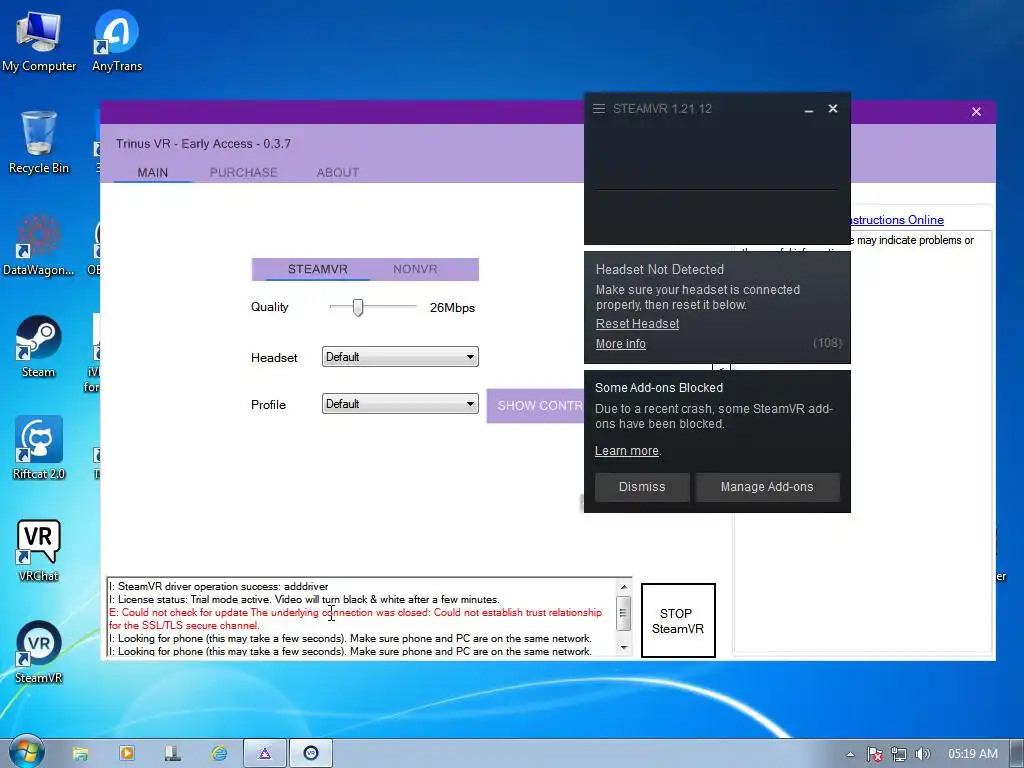This screenshot has width=1024, height=768.
Task: Open the My Computer desktop icon
Action: (39, 40)
